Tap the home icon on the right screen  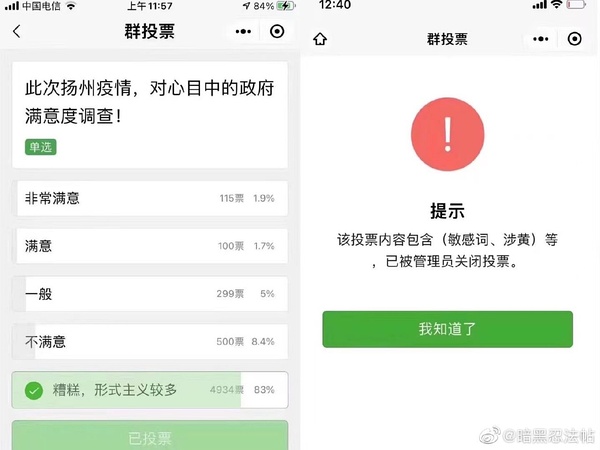tap(320, 39)
